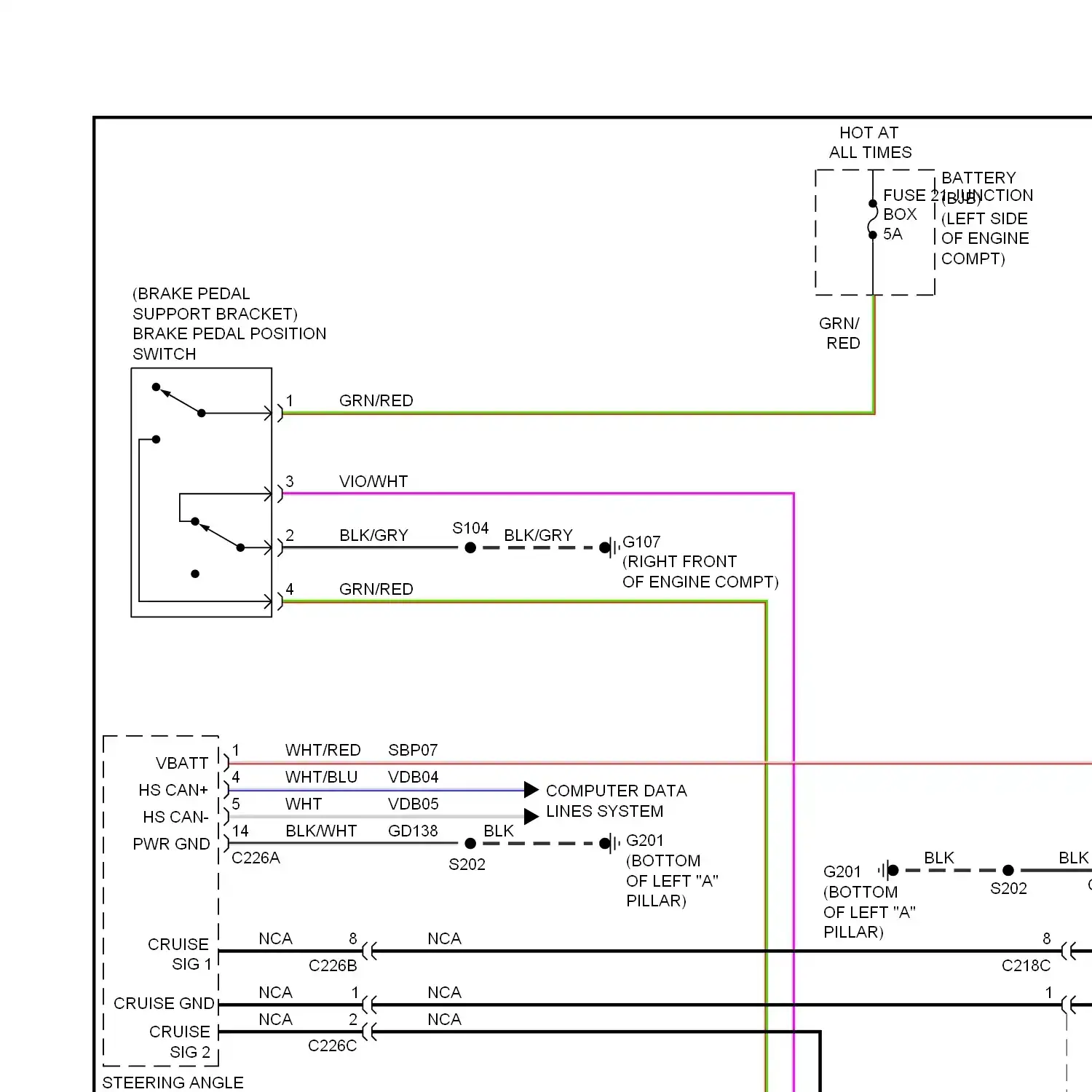
Task: Click the GRN/RED label on switch pin 4 wire
Action: 376,589
